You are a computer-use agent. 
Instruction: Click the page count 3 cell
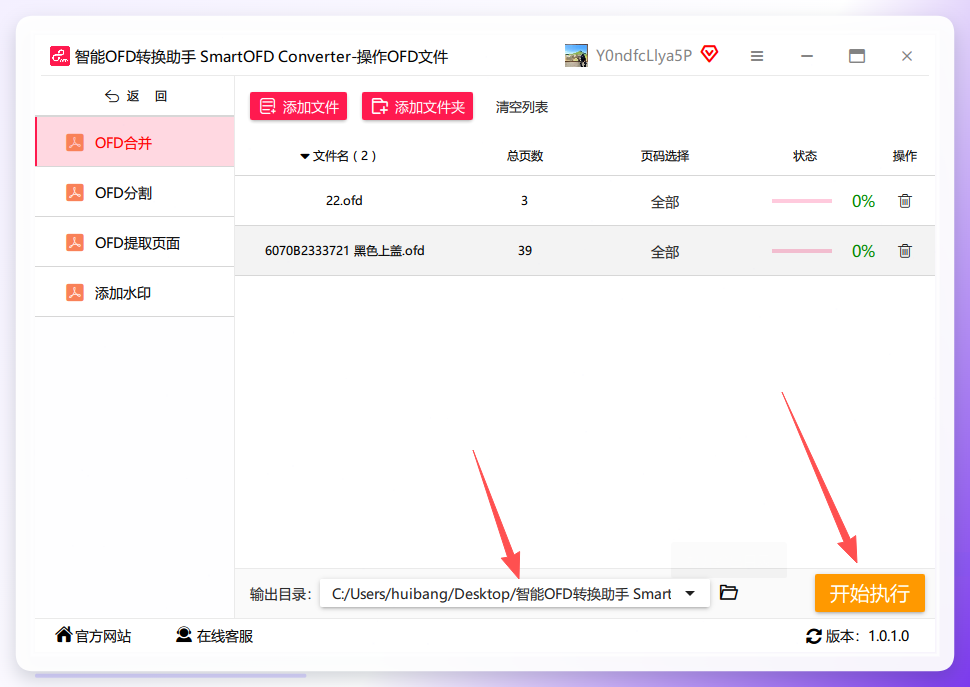[524, 200]
